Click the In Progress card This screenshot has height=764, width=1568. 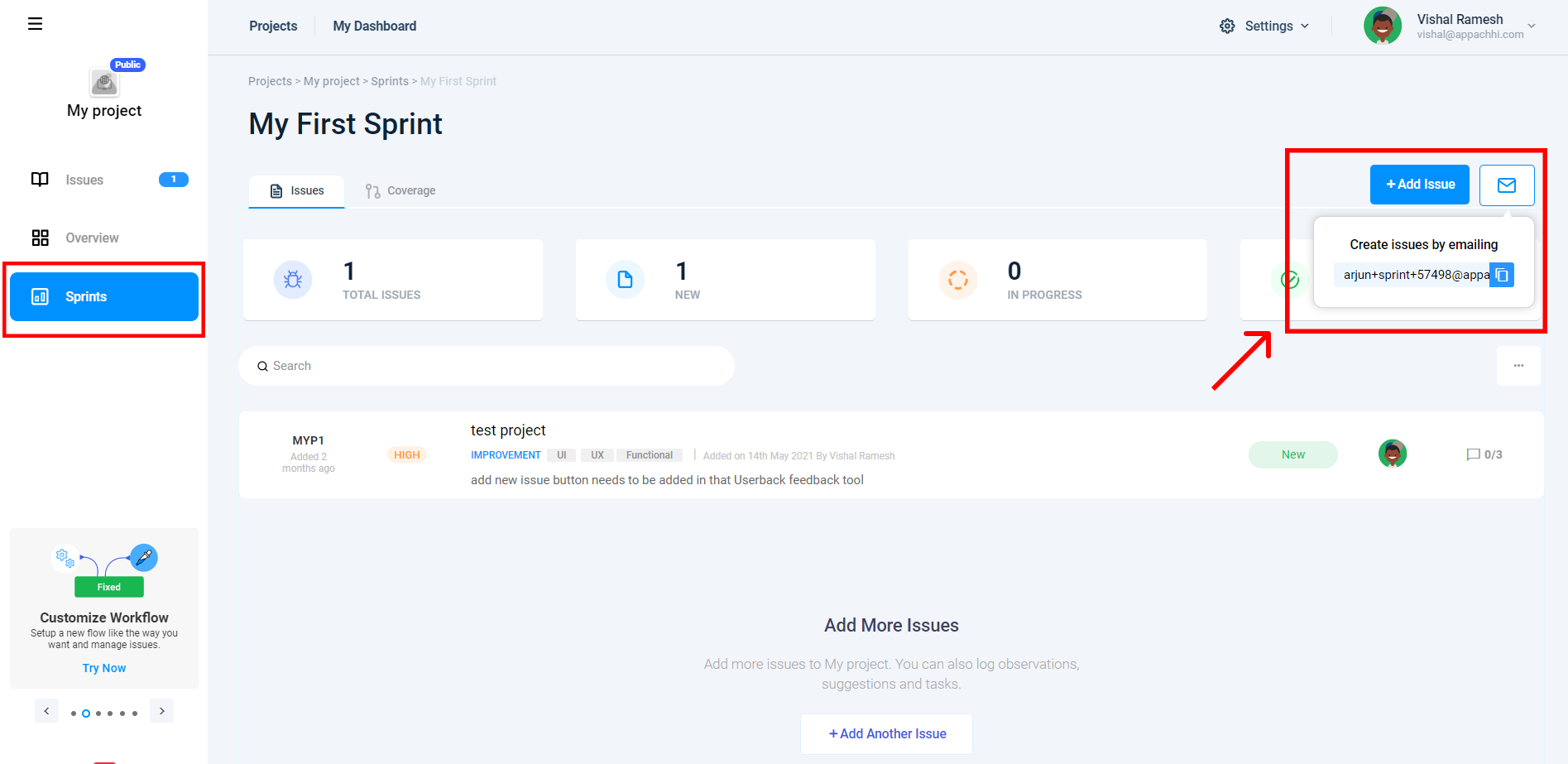(x=1057, y=280)
